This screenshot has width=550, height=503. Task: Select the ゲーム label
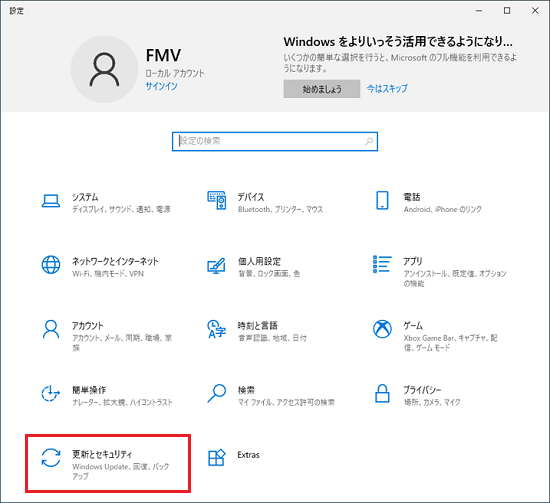point(413,326)
